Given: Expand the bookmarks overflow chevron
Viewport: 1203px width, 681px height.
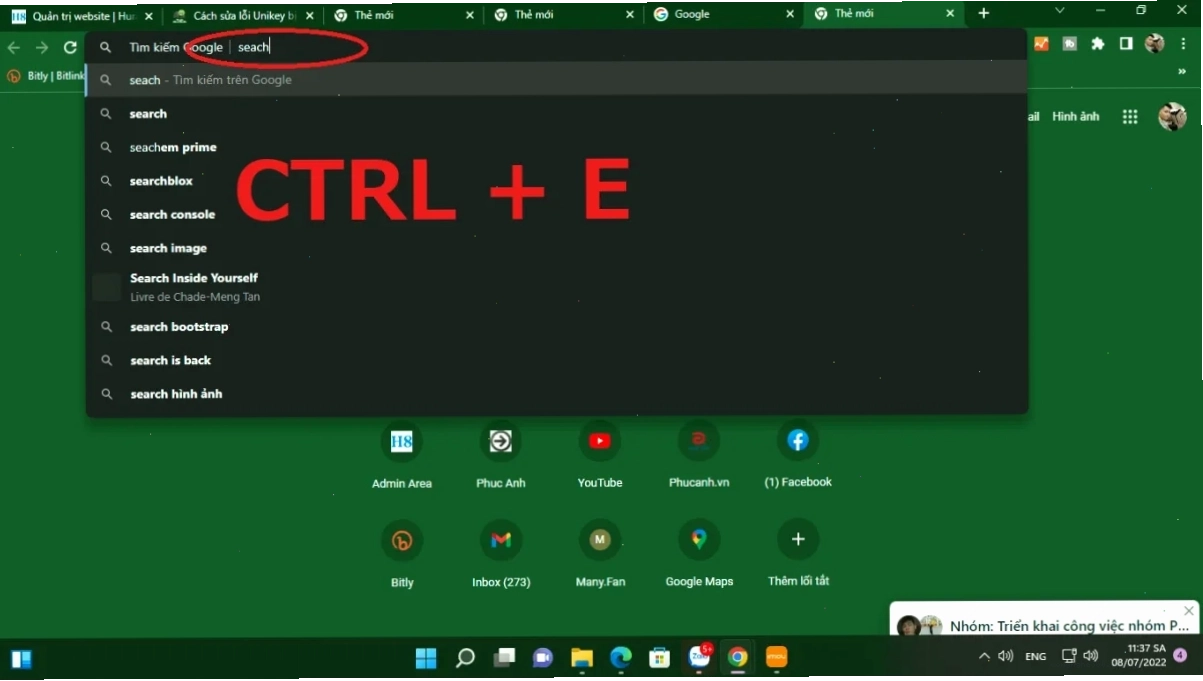Looking at the screenshot, I should pyautogui.click(x=1181, y=71).
